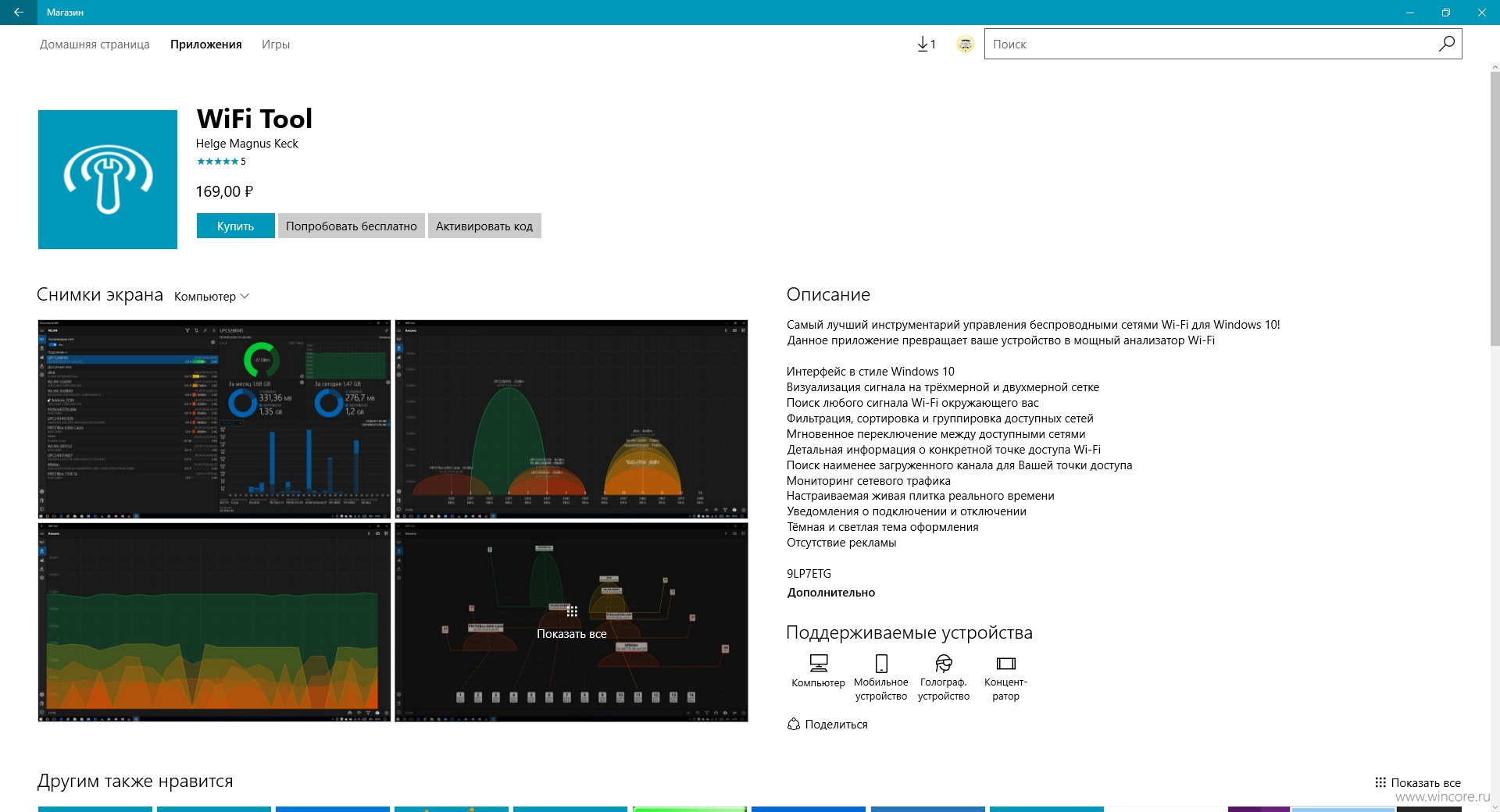
Task: Click the WiFi Tool title
Action: [x=255, y=119]
